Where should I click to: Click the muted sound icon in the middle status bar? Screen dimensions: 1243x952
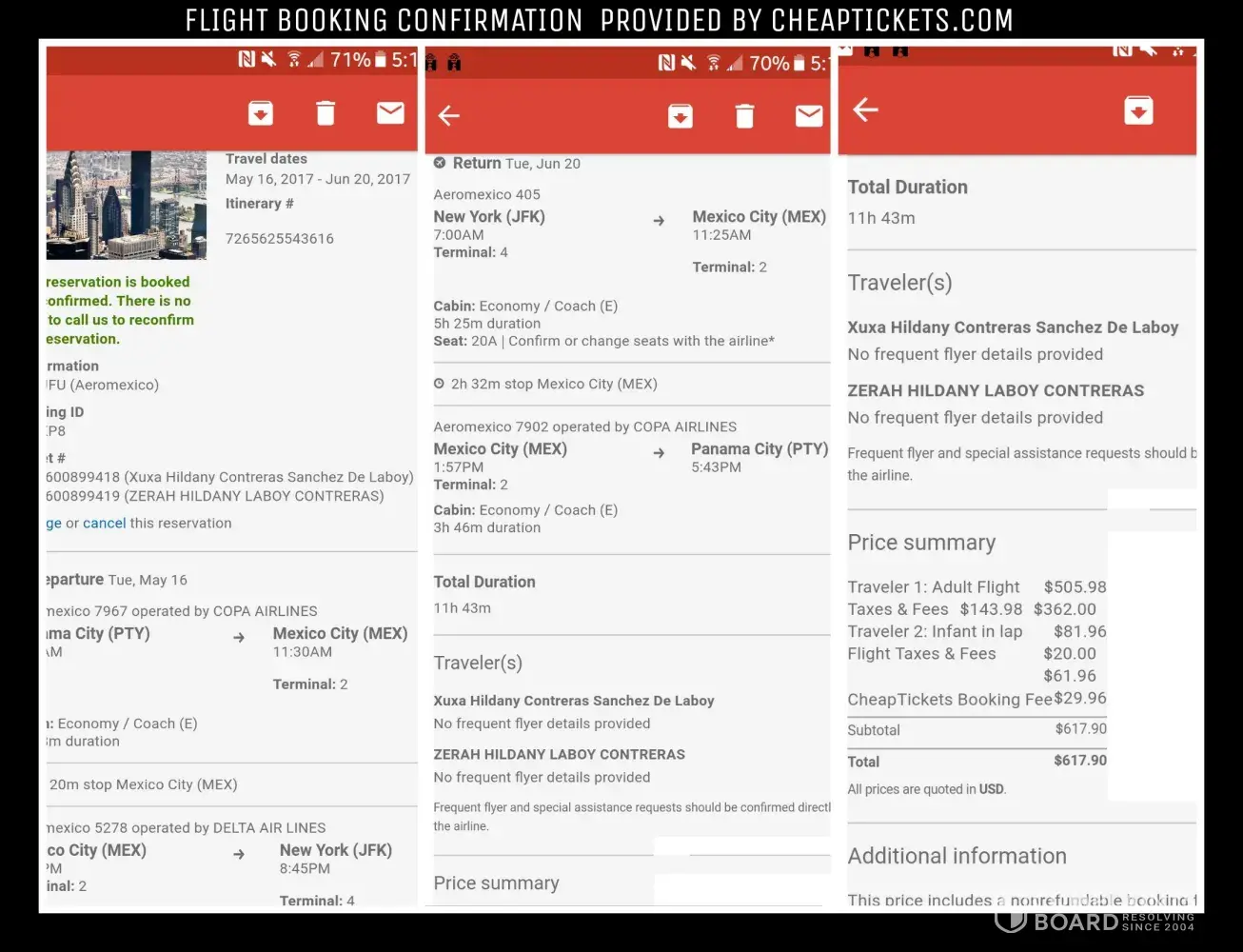coord(688,63)
